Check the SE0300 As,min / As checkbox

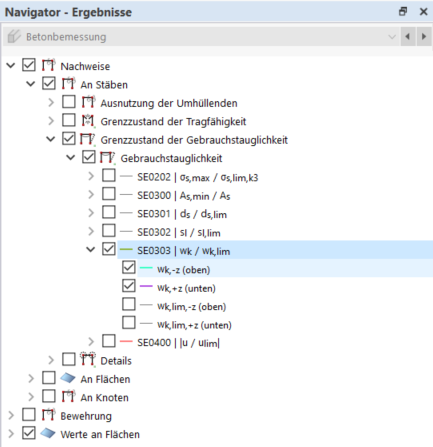click(109, 194)
